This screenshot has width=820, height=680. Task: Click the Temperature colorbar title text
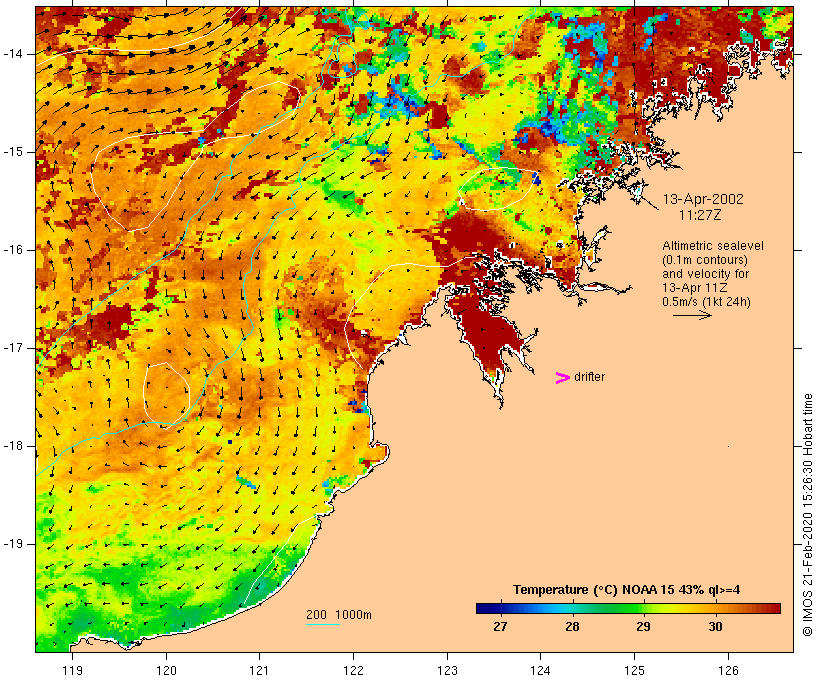(627, 590)
